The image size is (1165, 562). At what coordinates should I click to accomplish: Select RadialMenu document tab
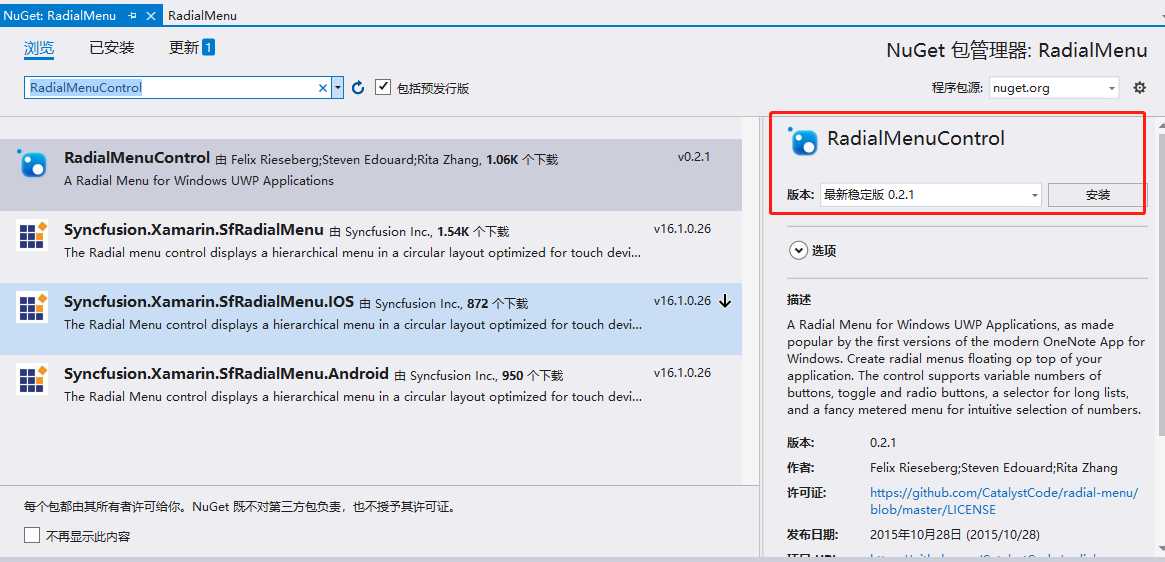click(x=203, y=15)
